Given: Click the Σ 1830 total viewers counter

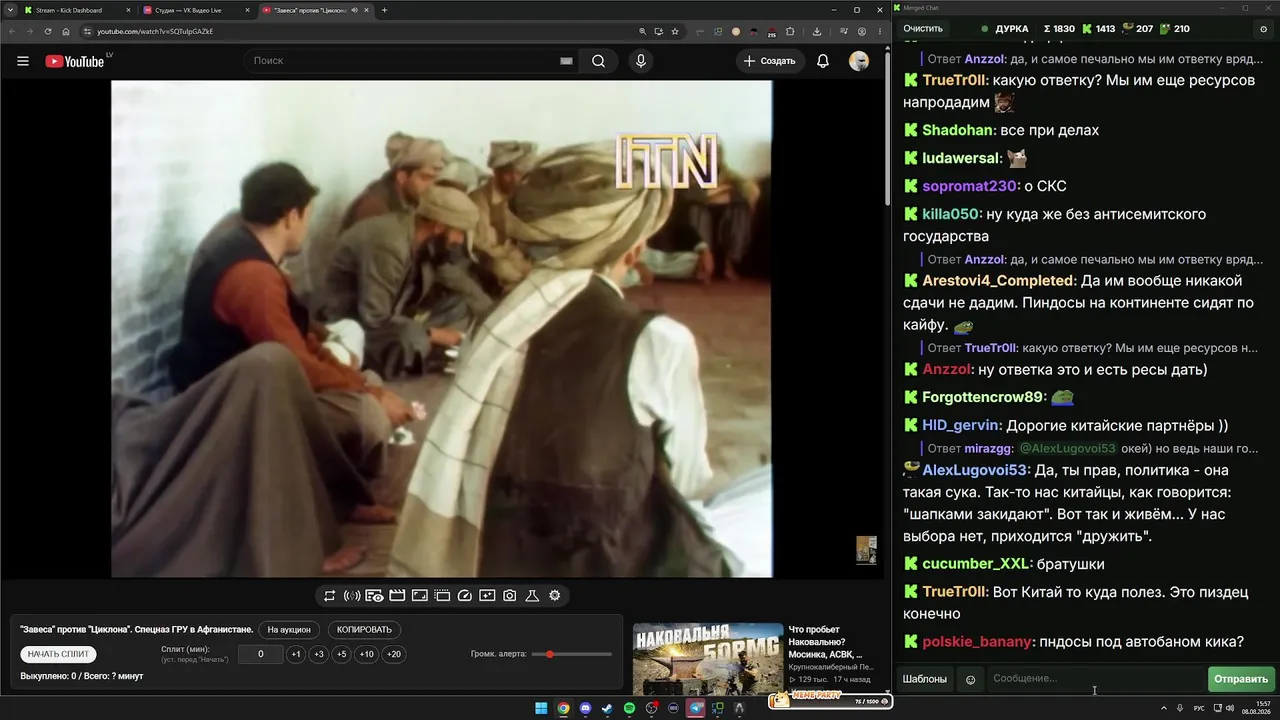Looking at the screenshot, I should [x=1059, y=29].
